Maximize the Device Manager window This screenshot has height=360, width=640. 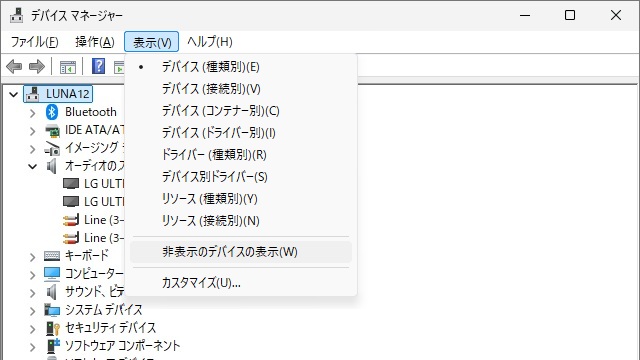coord(570,16)
